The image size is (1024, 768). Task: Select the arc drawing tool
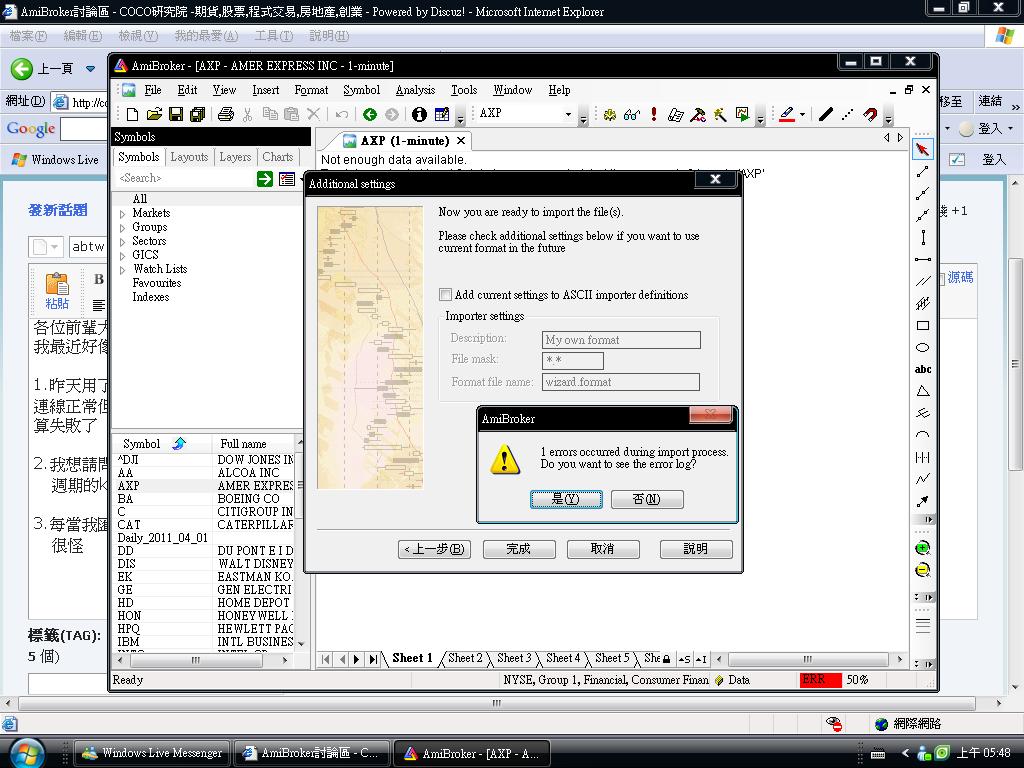[923, 435]
